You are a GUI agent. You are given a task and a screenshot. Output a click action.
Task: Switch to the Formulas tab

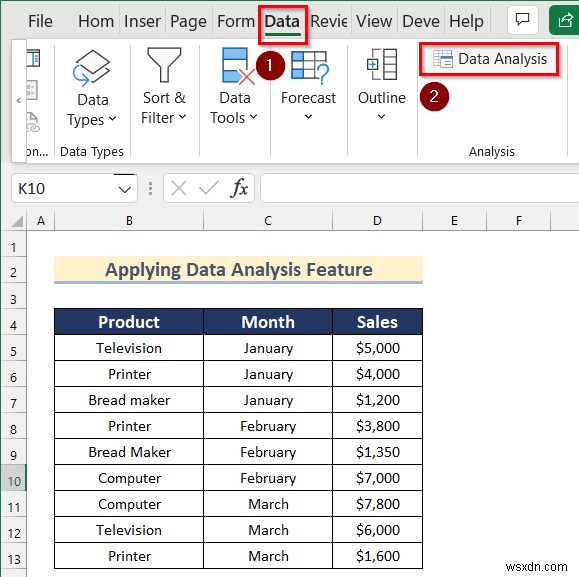point(236,21)
